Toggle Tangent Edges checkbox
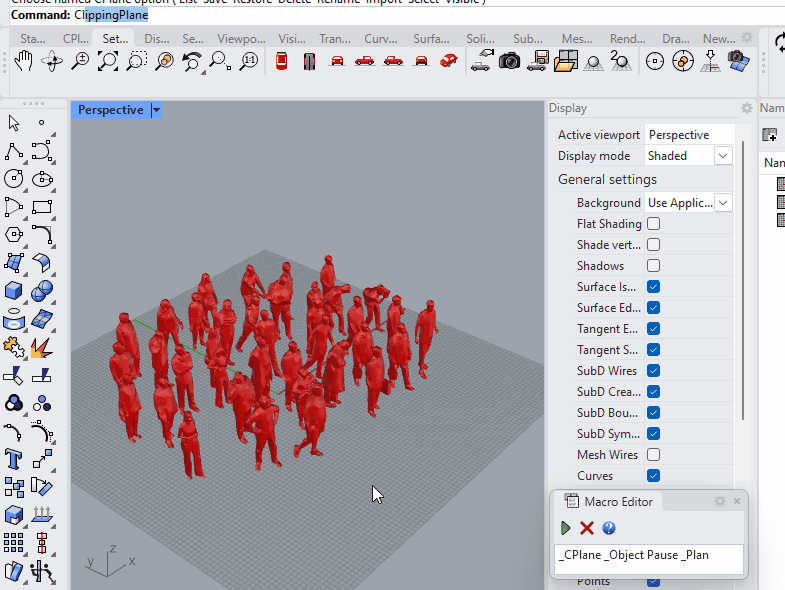785x590 pixels. click(653, 329)
